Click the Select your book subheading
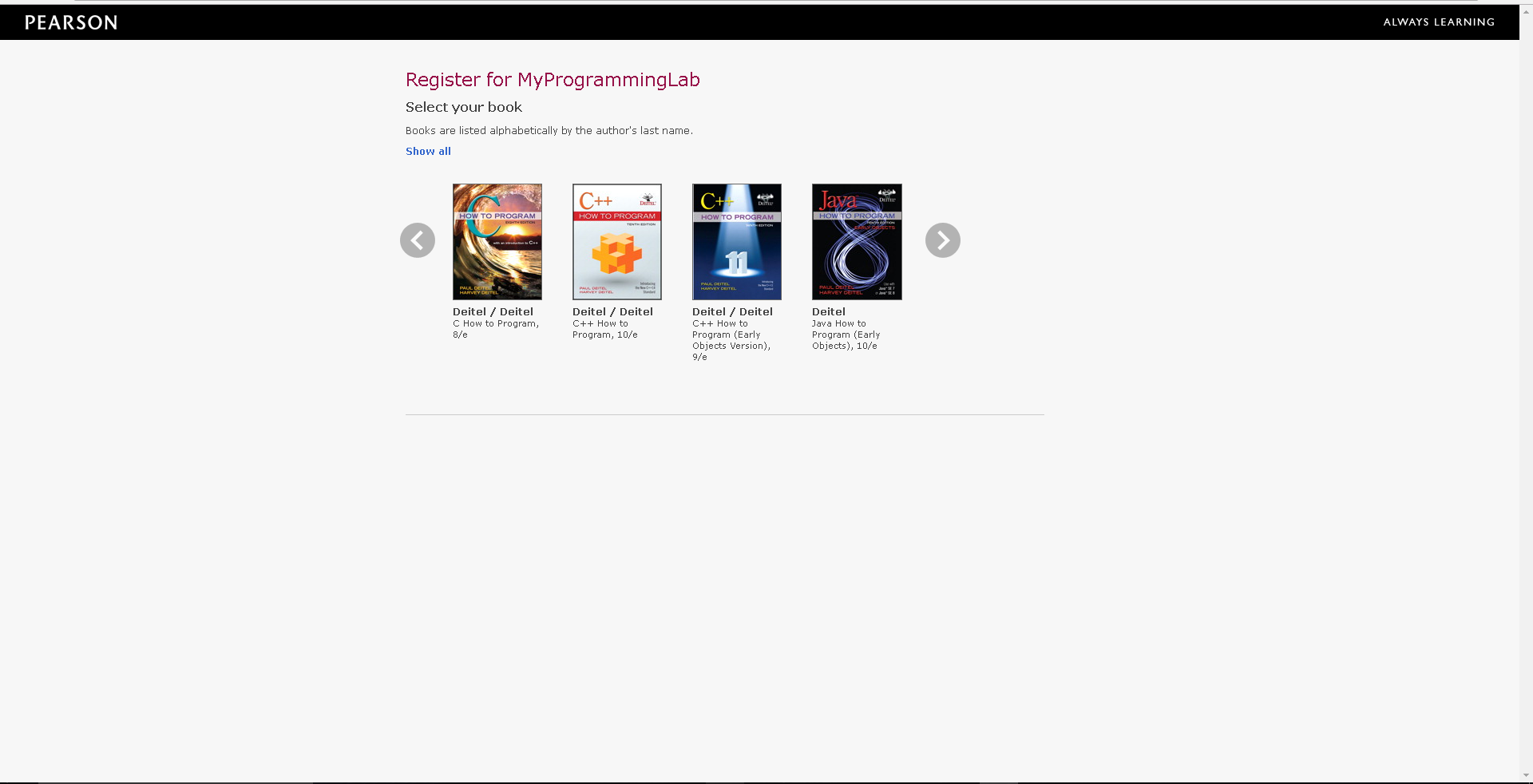This screenshot has height=784, width=1533. tap(464, 107)
